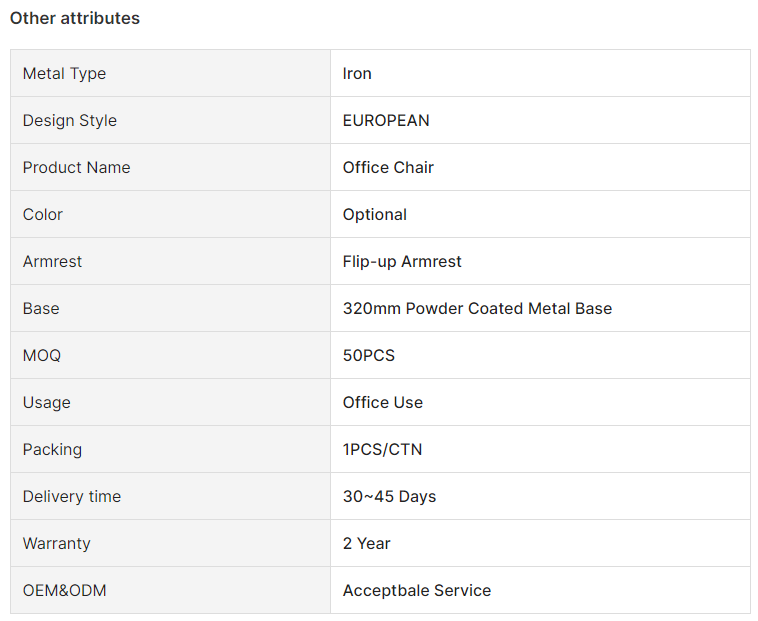The image size is (758, 621).
Task: Select the 'Color' attribute label
Action: click(x=43, y=214)
